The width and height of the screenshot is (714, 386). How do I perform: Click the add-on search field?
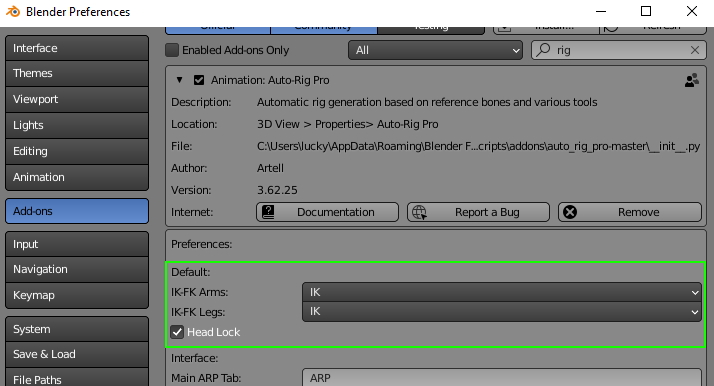pos(619,50)
